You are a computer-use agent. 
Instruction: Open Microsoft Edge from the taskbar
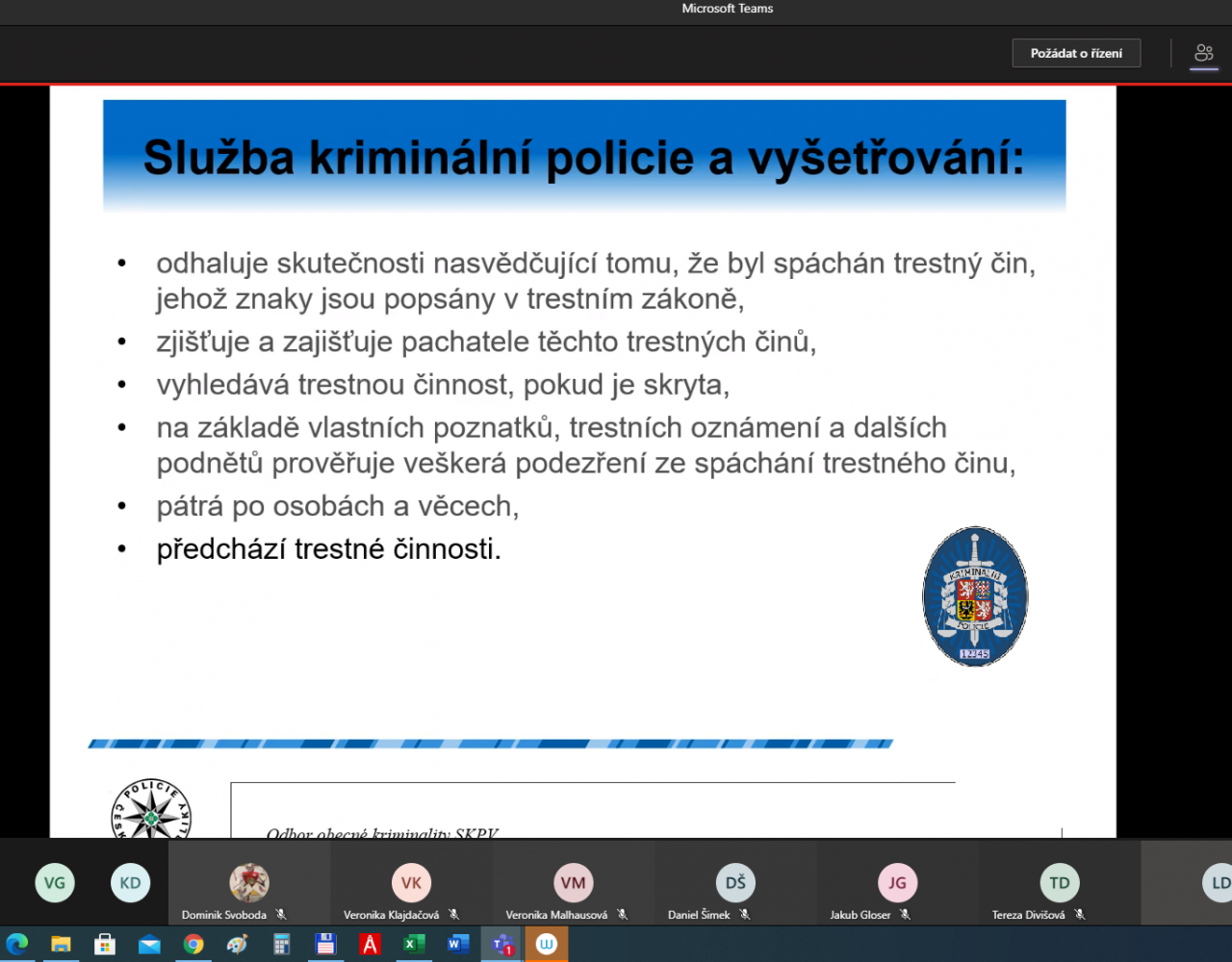(x=17, y=945)
